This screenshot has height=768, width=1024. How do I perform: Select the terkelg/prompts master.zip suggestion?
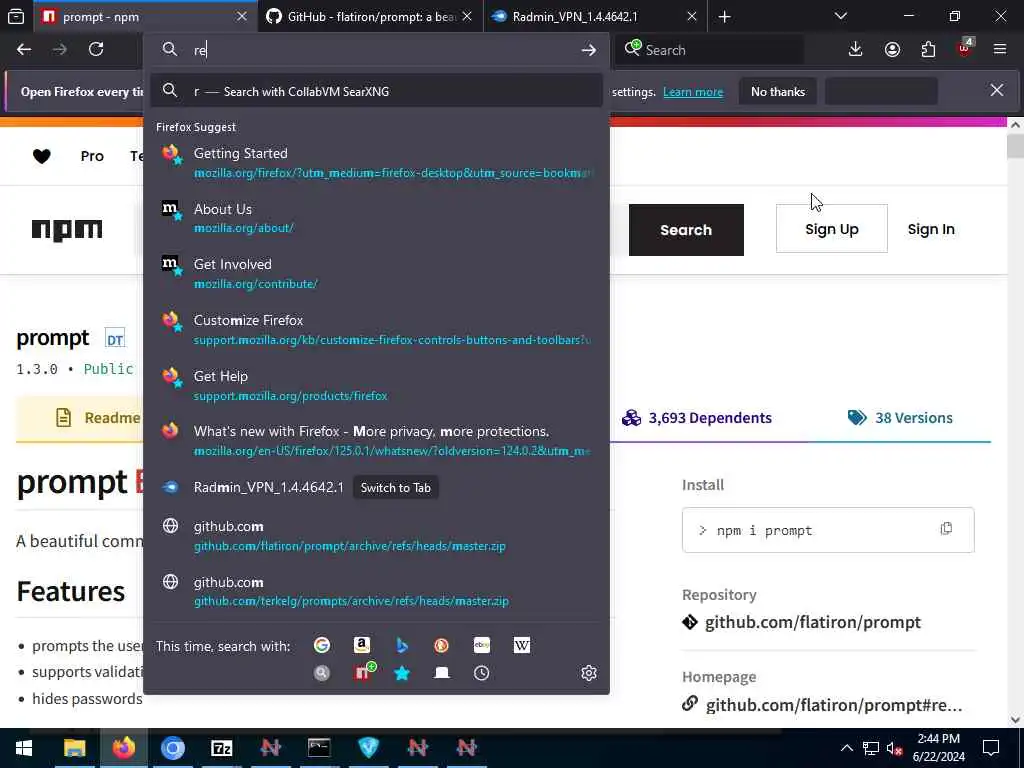[x=377, y=590]
